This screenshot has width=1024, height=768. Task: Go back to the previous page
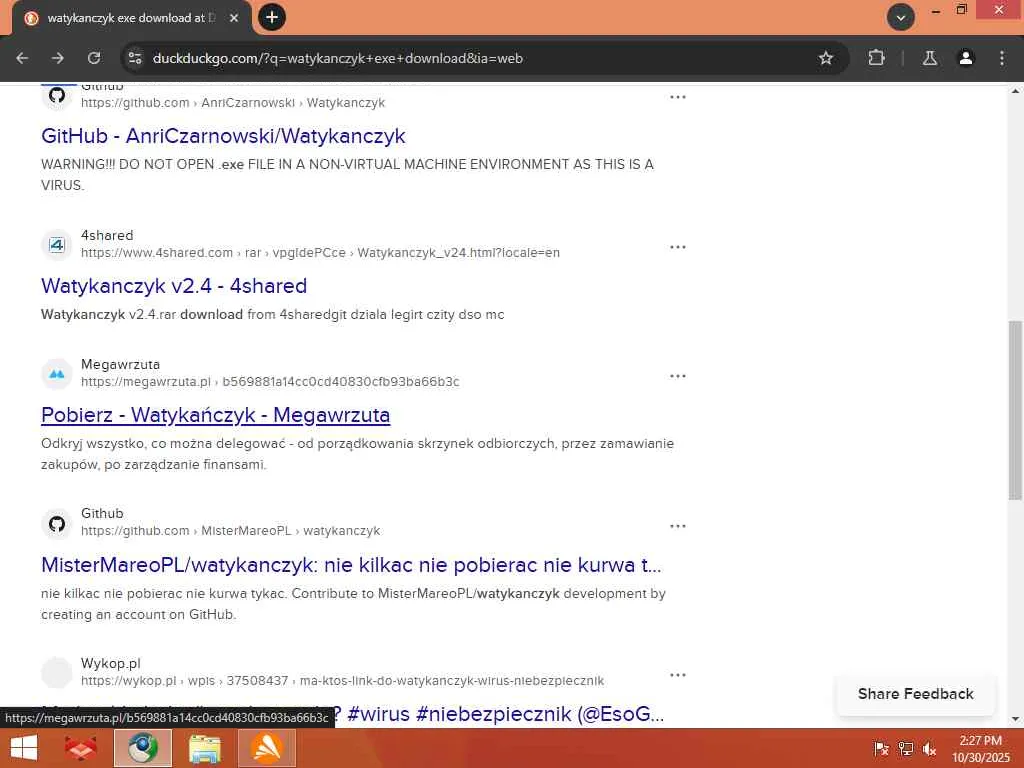[x=22, y=58]
